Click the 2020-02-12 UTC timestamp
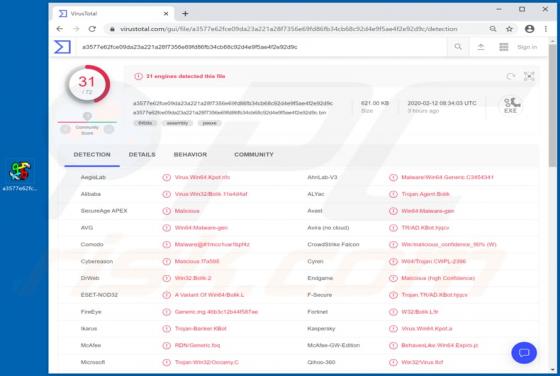The height and width of the screenshot is (376, 560). pyautogui.click(x=442, y=103)
